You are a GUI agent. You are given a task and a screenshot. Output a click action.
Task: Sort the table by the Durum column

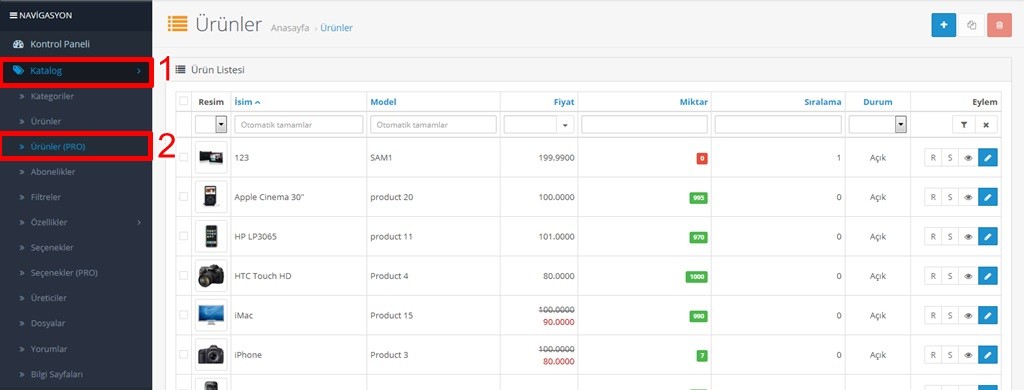878,102
